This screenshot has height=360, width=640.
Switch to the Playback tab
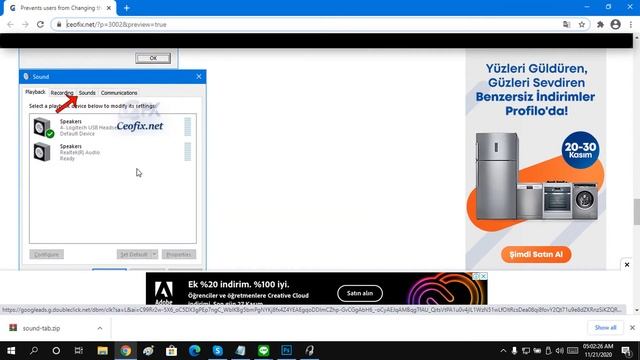(35, 92)
